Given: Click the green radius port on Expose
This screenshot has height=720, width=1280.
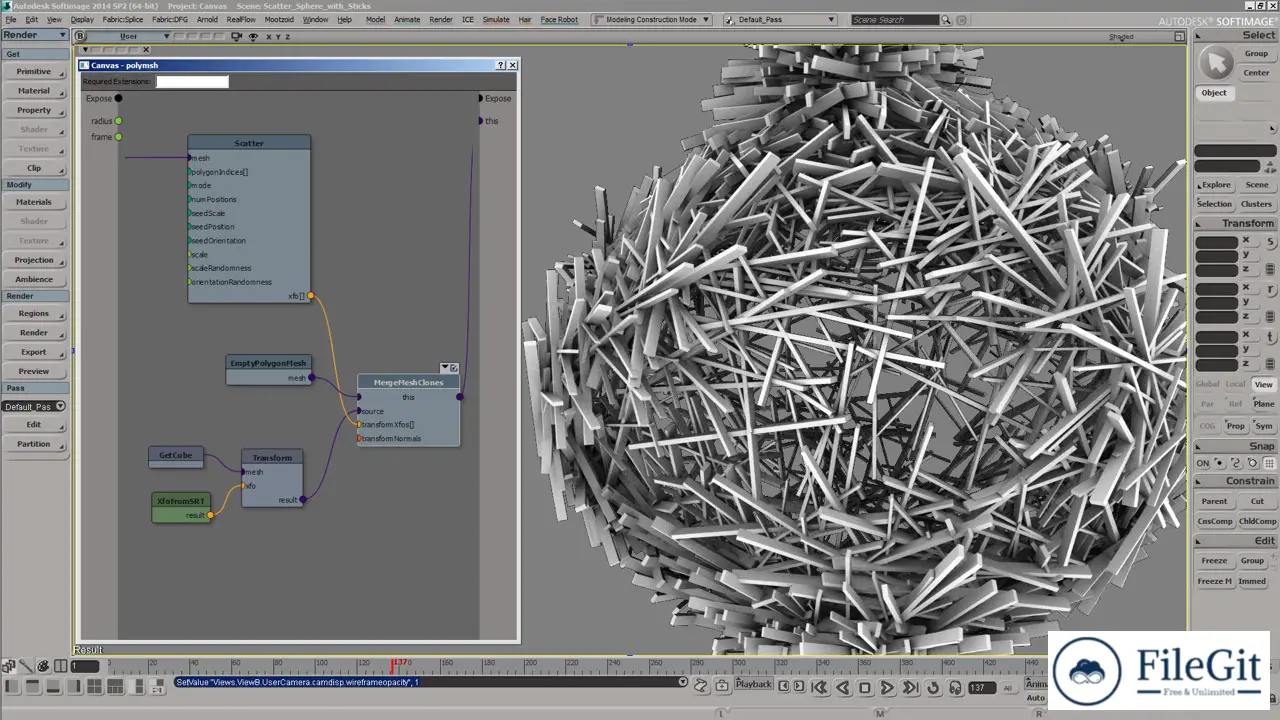Looking at the screenshot, I should 118,121.
